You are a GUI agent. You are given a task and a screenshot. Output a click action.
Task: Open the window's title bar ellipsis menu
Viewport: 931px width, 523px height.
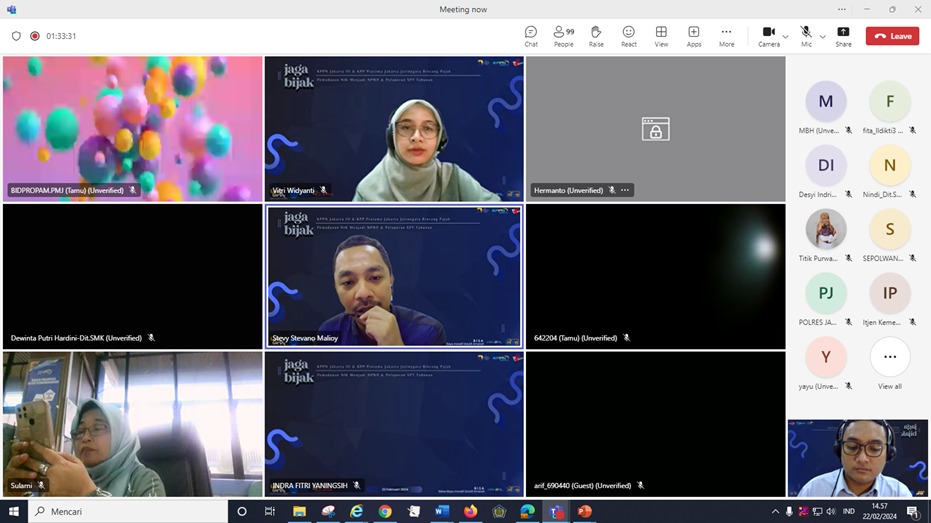click(x=842, y=9)
